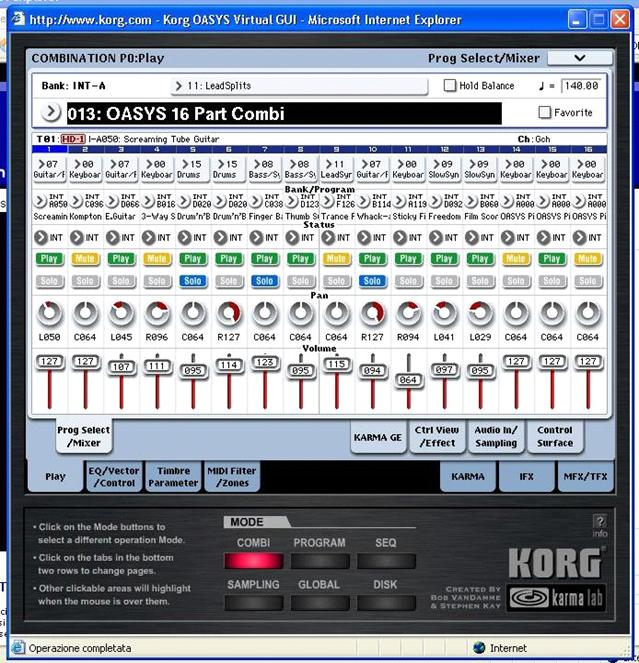Open the Control Surface page tab

click(x=555, y=437)
